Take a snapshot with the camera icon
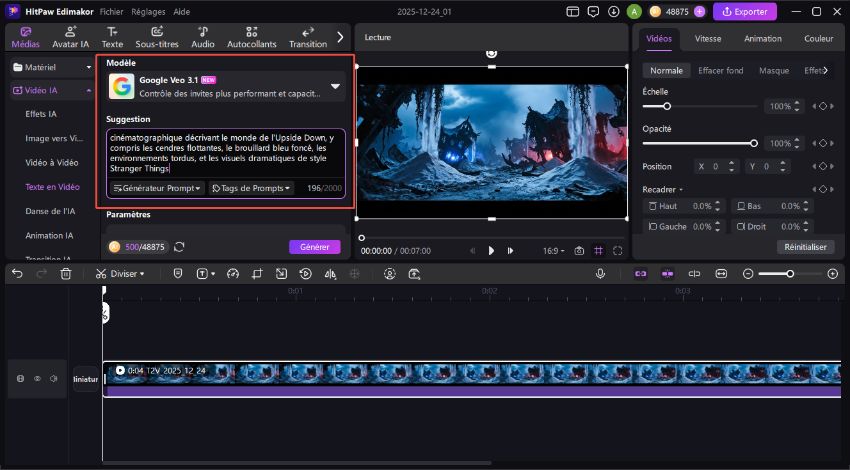 [579, 250]
